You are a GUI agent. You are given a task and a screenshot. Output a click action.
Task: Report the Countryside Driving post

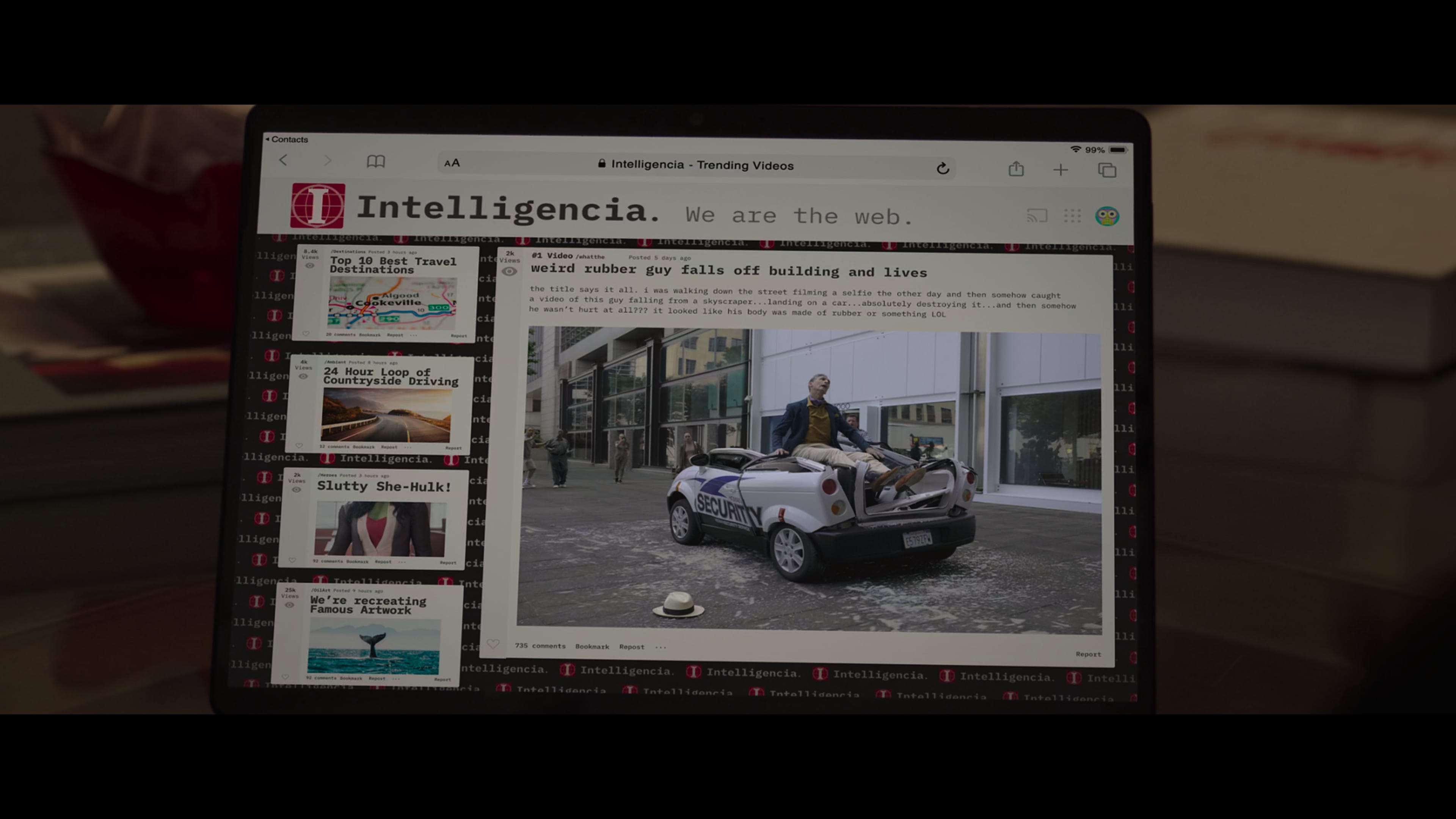[453, 448]
